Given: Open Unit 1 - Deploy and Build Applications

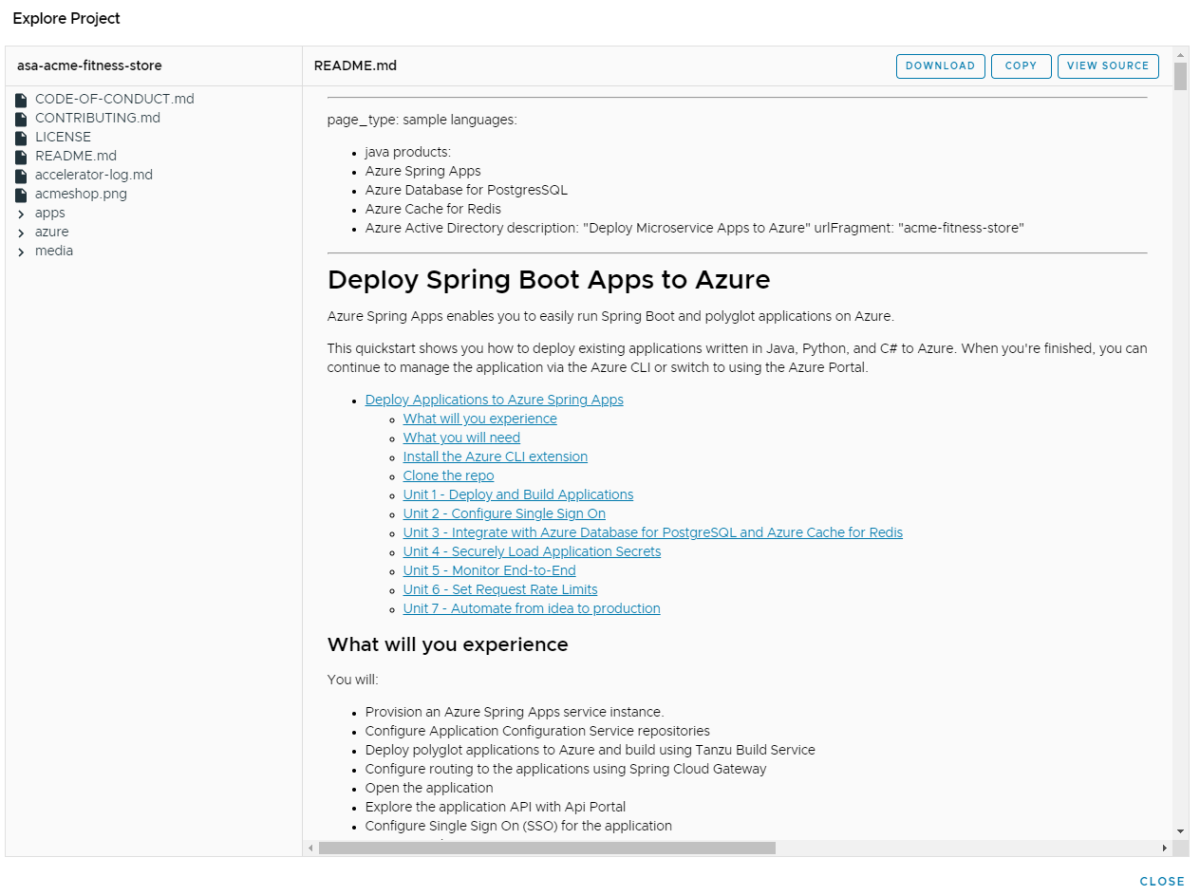Looking at the screenshot, I should (x=518, y=495).
